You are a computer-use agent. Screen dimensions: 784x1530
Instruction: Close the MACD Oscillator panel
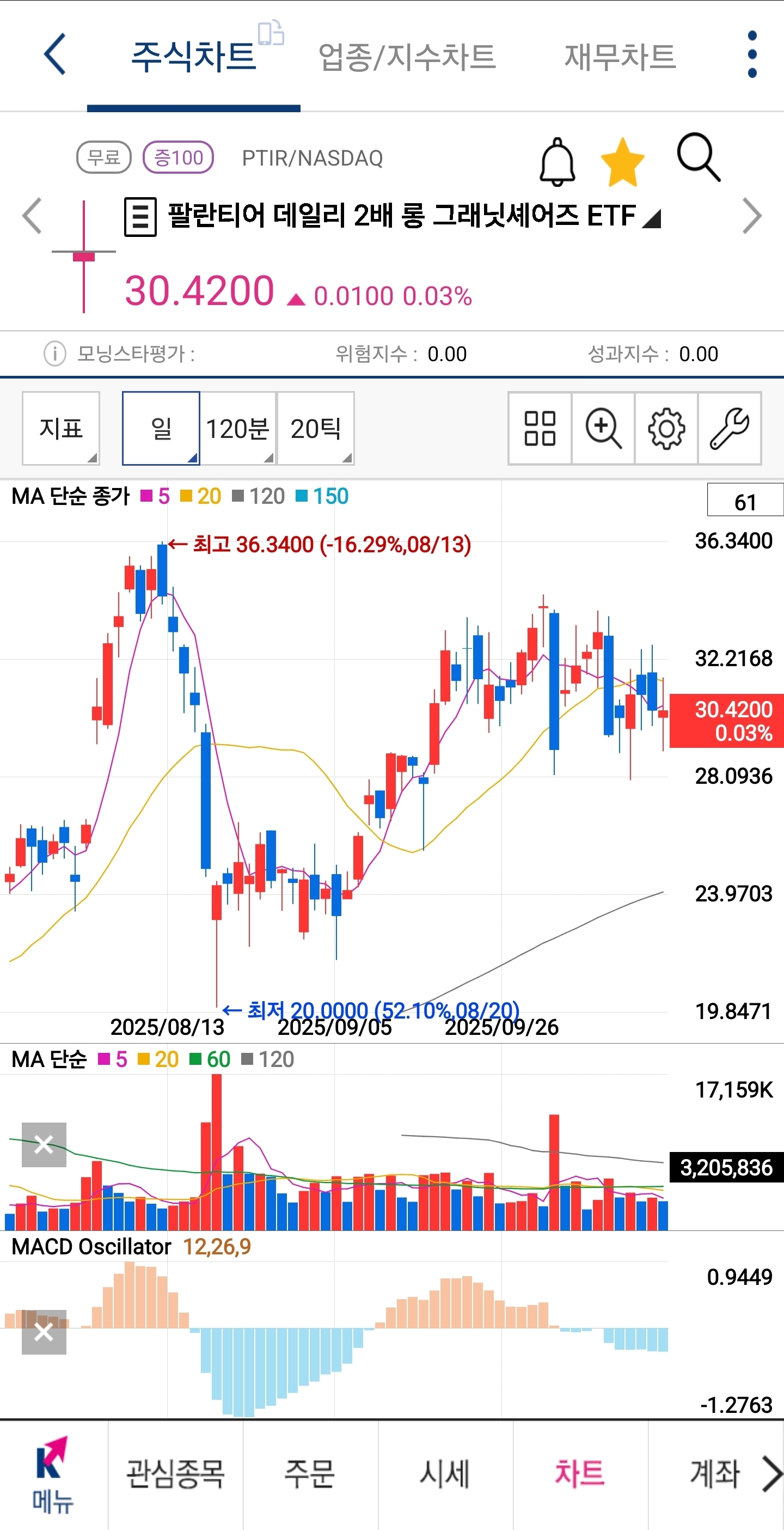[44, 1332]
